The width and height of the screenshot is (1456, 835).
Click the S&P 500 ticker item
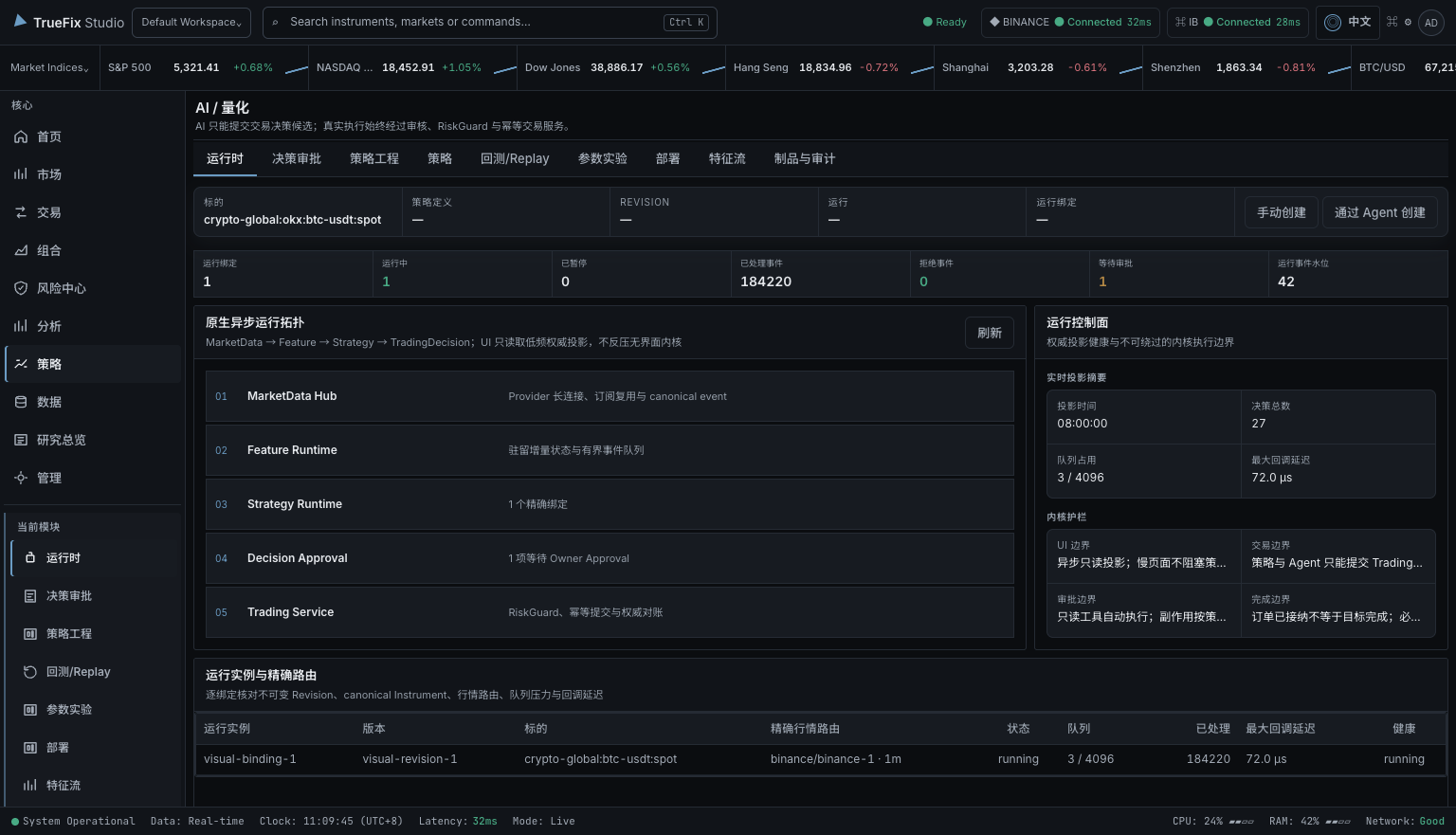[204, 67]
